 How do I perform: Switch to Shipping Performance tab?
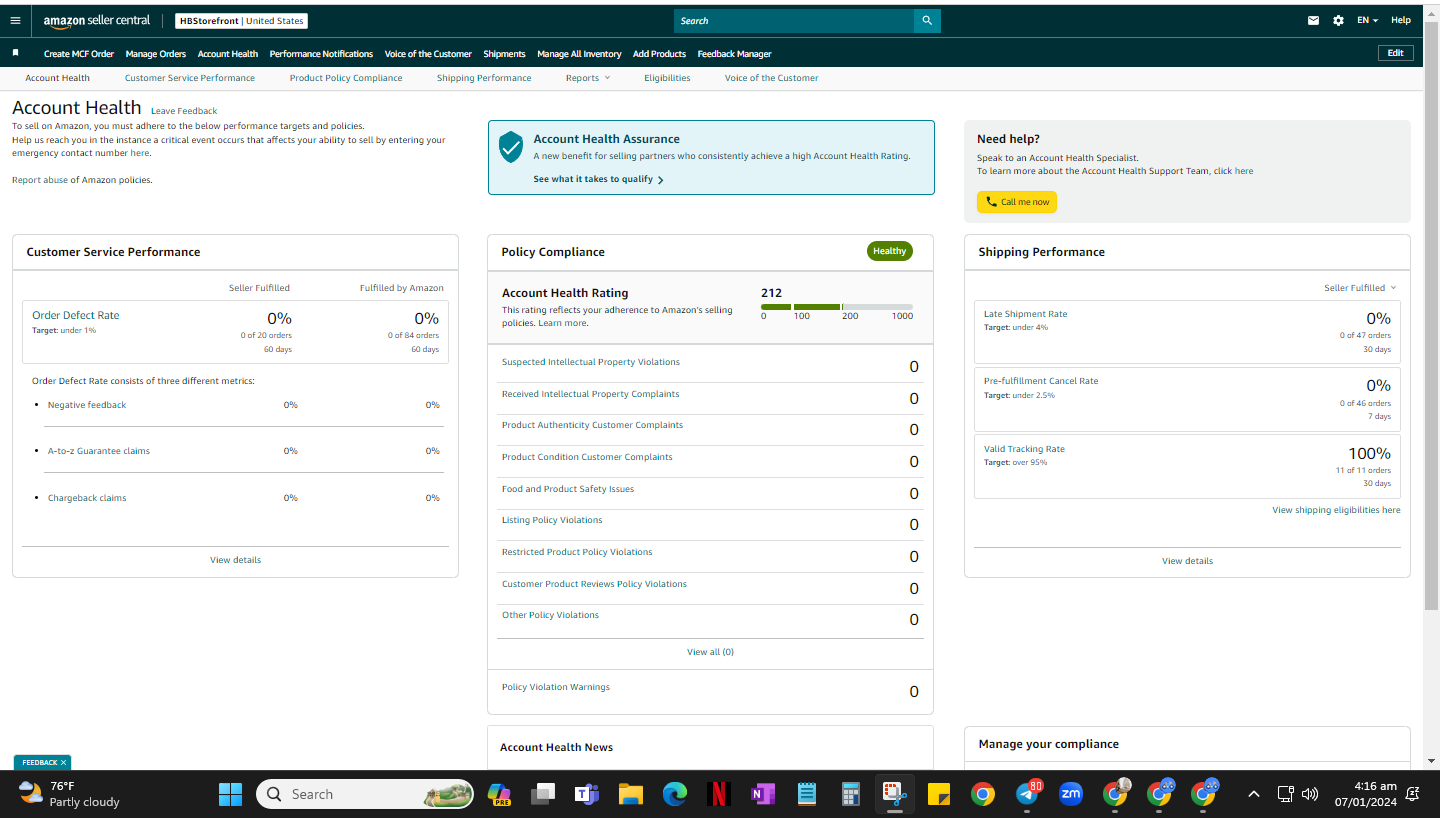[x=484, y=78]
